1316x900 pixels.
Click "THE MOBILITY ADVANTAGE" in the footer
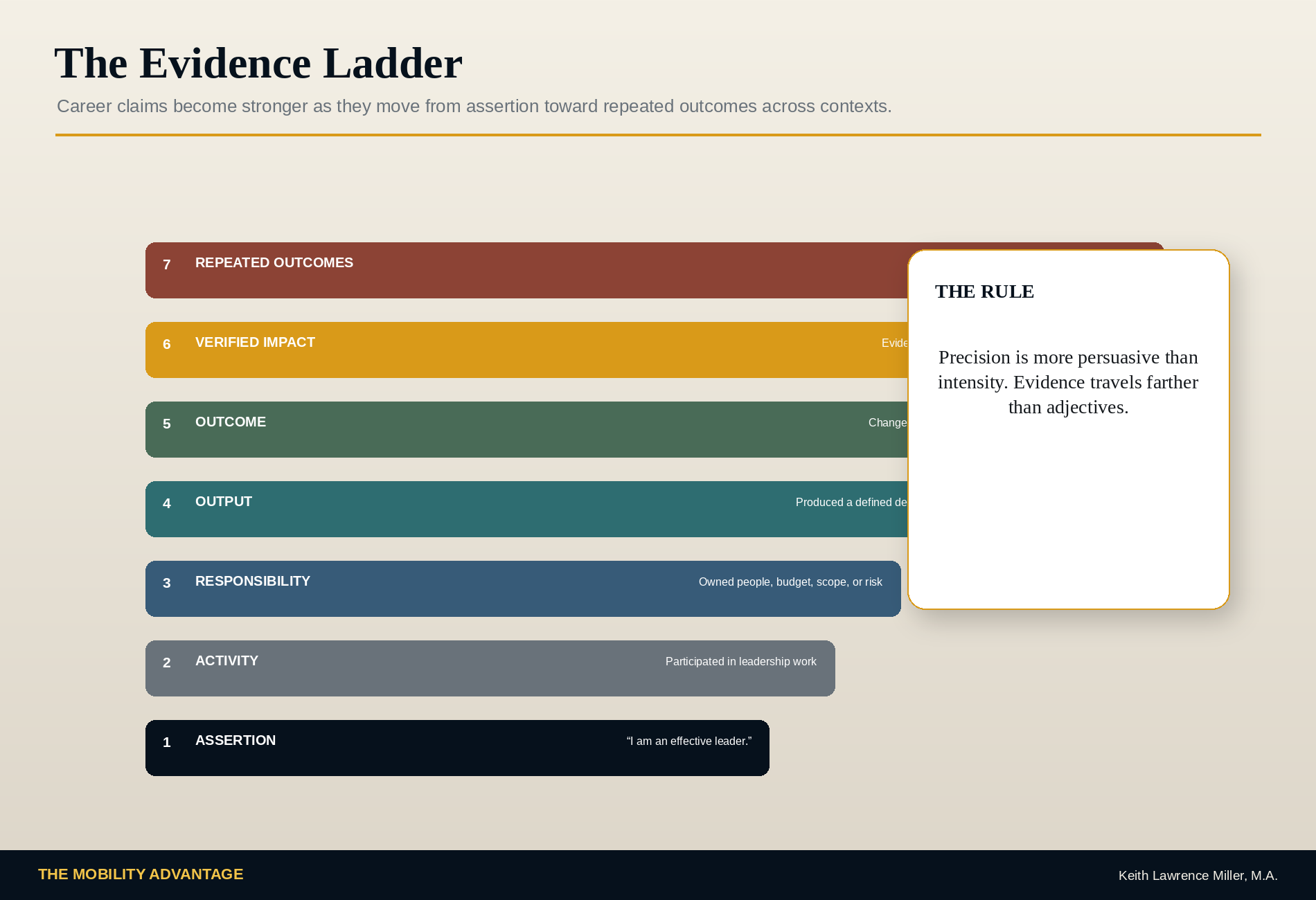[141, 874]
